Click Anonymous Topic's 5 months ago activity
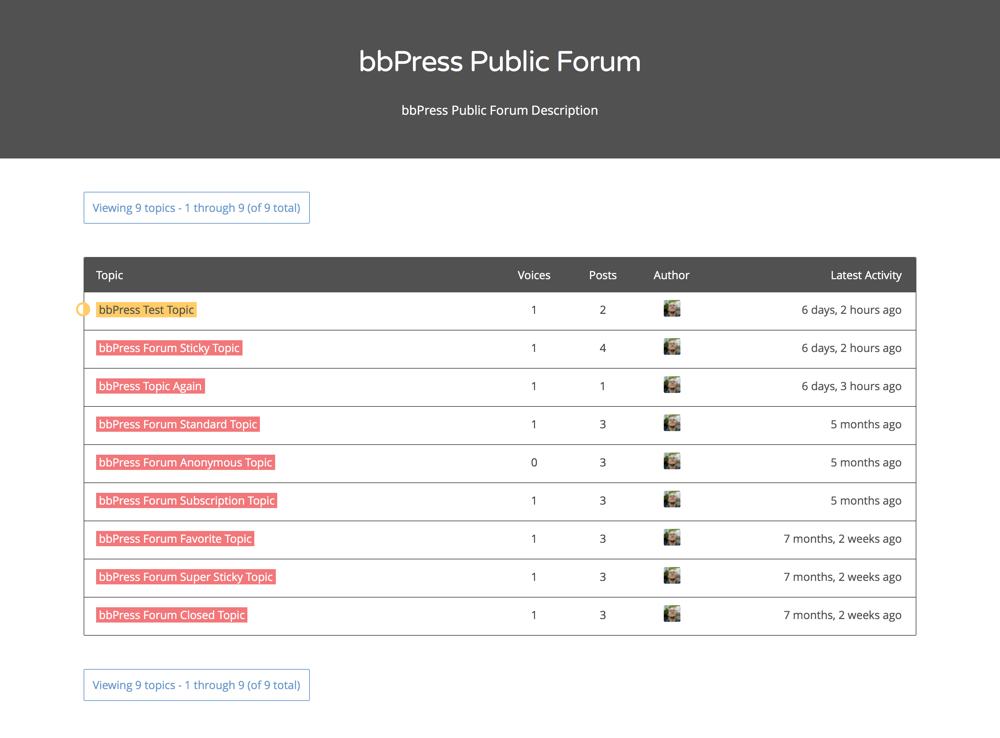The width and height of the screenshot is (1000, 738). tap(866, 463)
